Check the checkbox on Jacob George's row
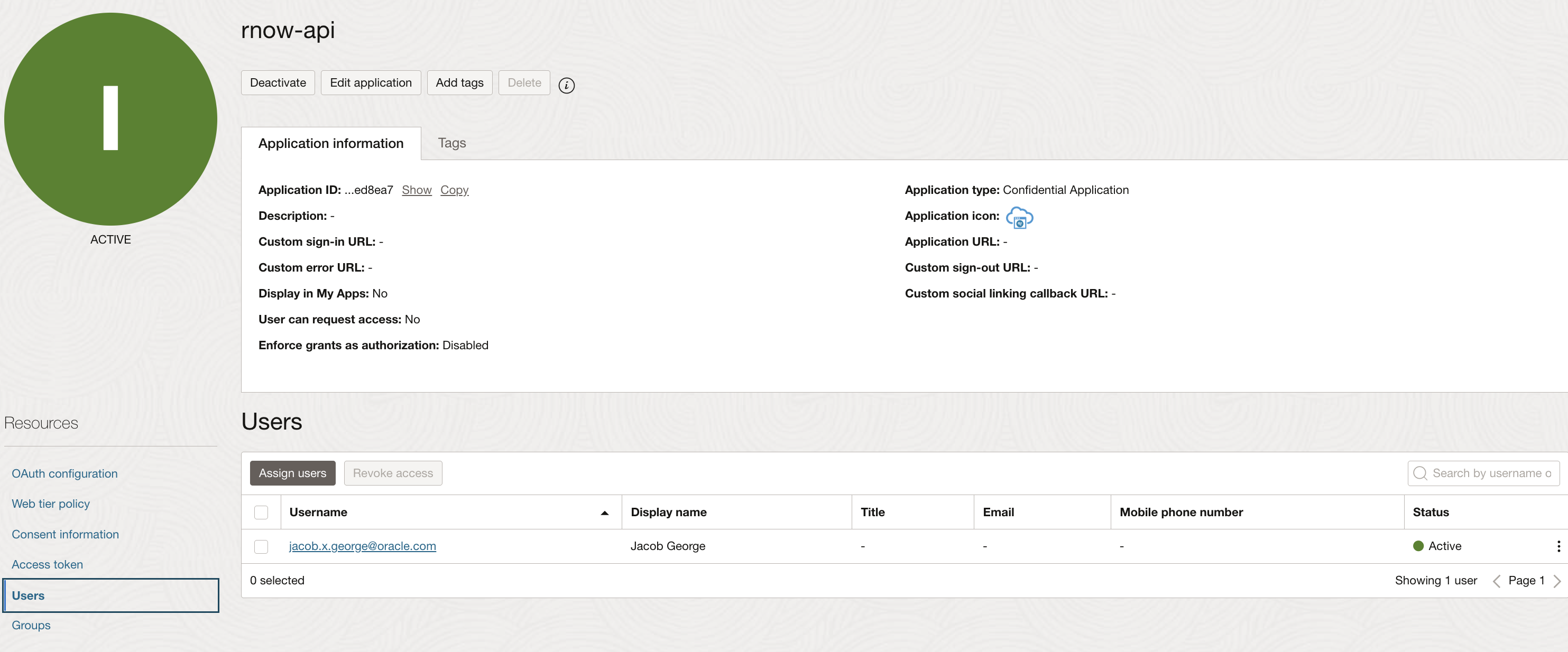This screenshot has height=652, width=1568. [x=262, y=546]
